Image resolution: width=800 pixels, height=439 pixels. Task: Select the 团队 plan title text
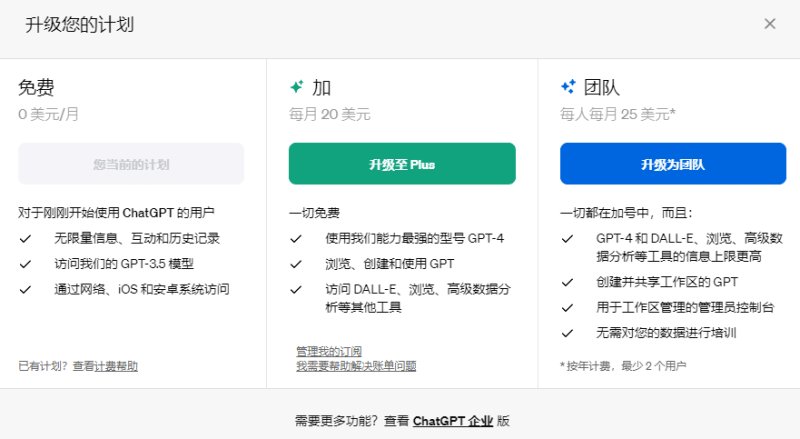pyautogui.click(x=602, y=87)
